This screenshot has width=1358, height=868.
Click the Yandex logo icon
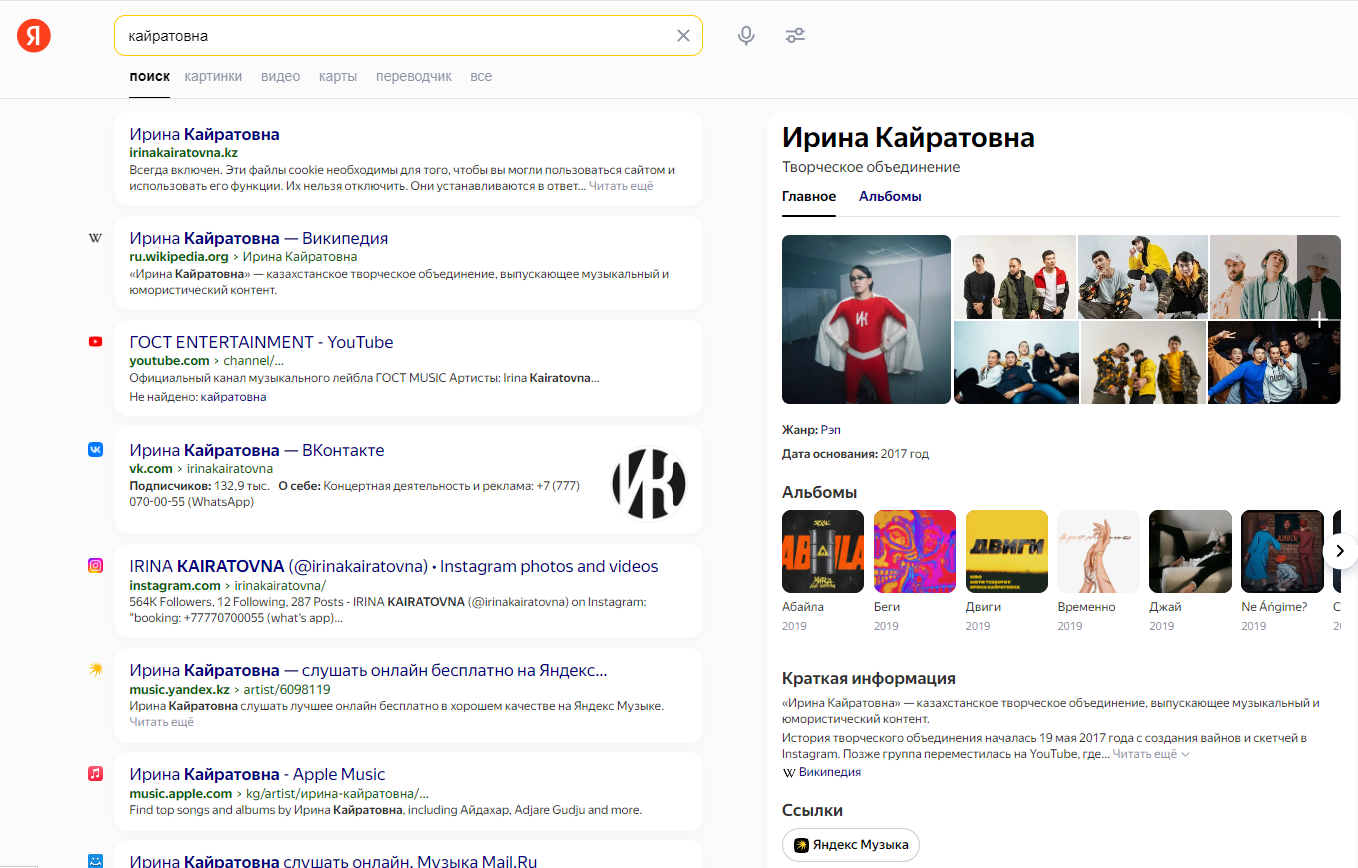coord(33,36)
